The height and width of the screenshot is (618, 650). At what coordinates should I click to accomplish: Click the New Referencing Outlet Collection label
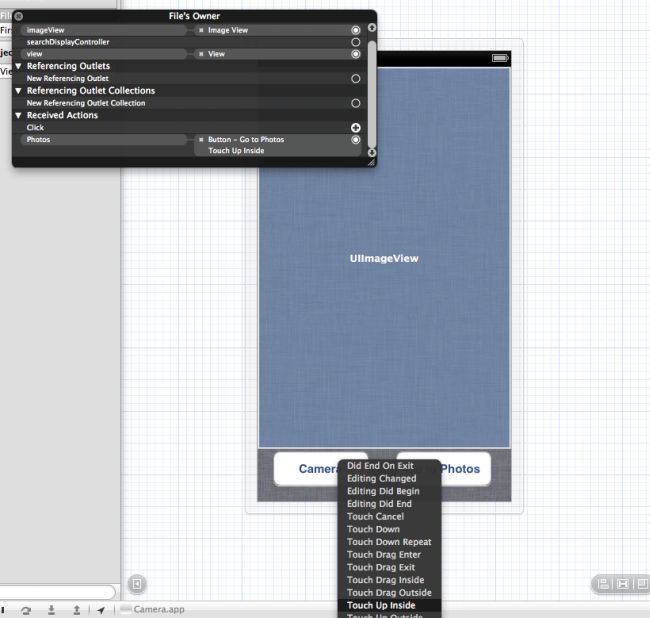[86, 103]
